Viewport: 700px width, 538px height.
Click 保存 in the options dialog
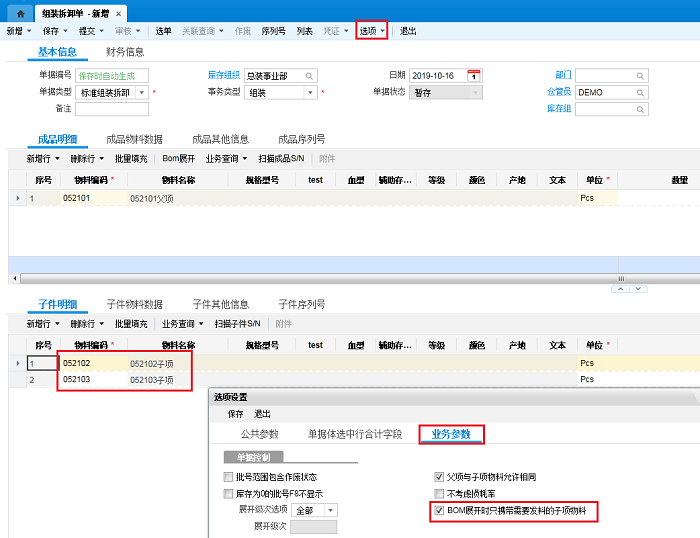236,413
